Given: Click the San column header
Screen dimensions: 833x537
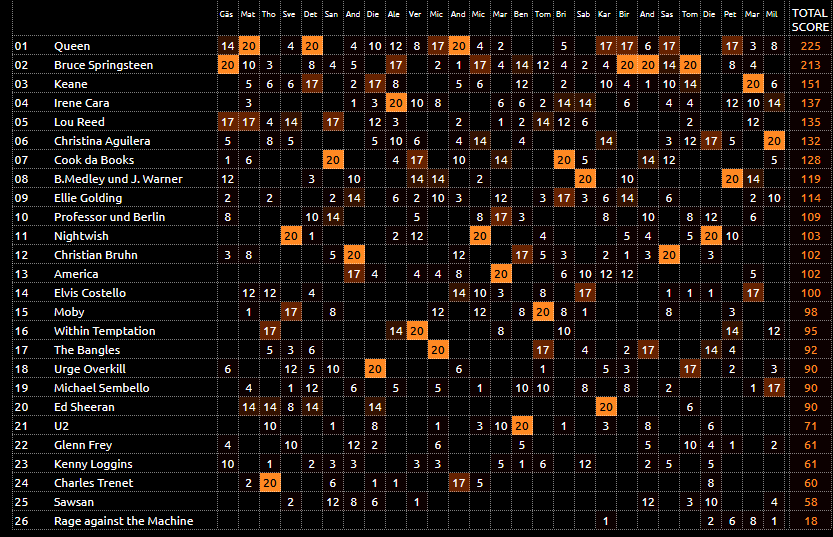Looking at the screenshot, I should [331, 14].
